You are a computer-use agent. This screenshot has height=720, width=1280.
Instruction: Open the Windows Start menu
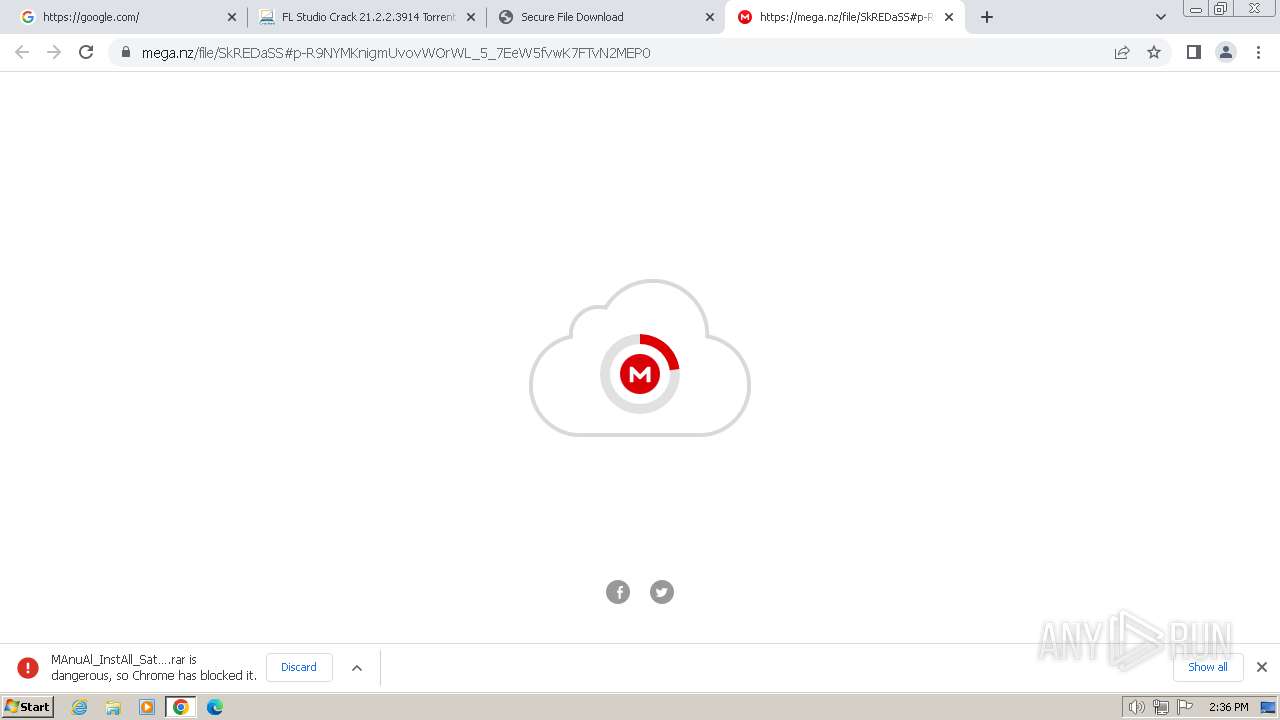pos(27,706)
